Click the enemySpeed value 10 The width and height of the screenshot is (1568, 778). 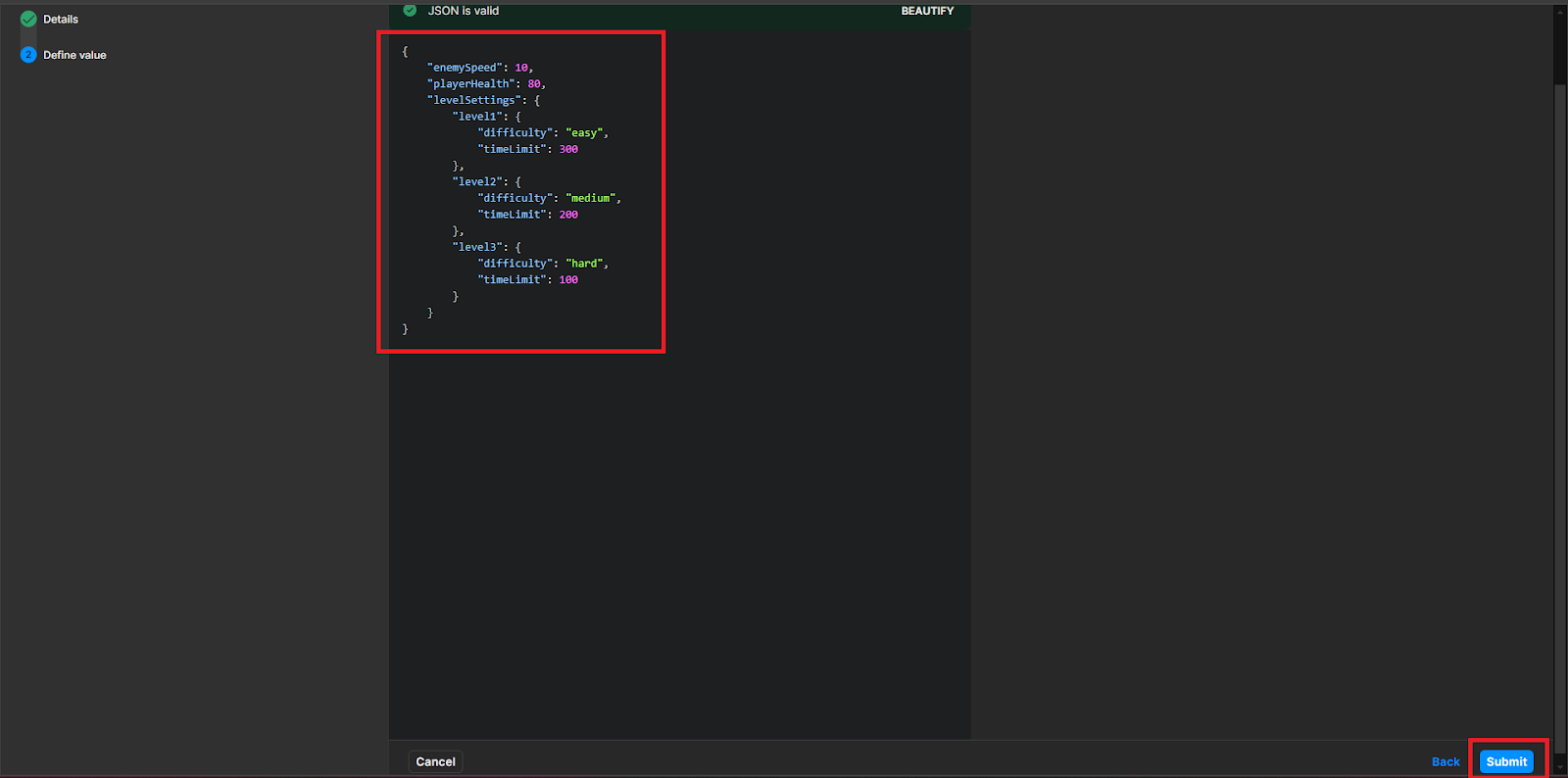pos(521,68)
